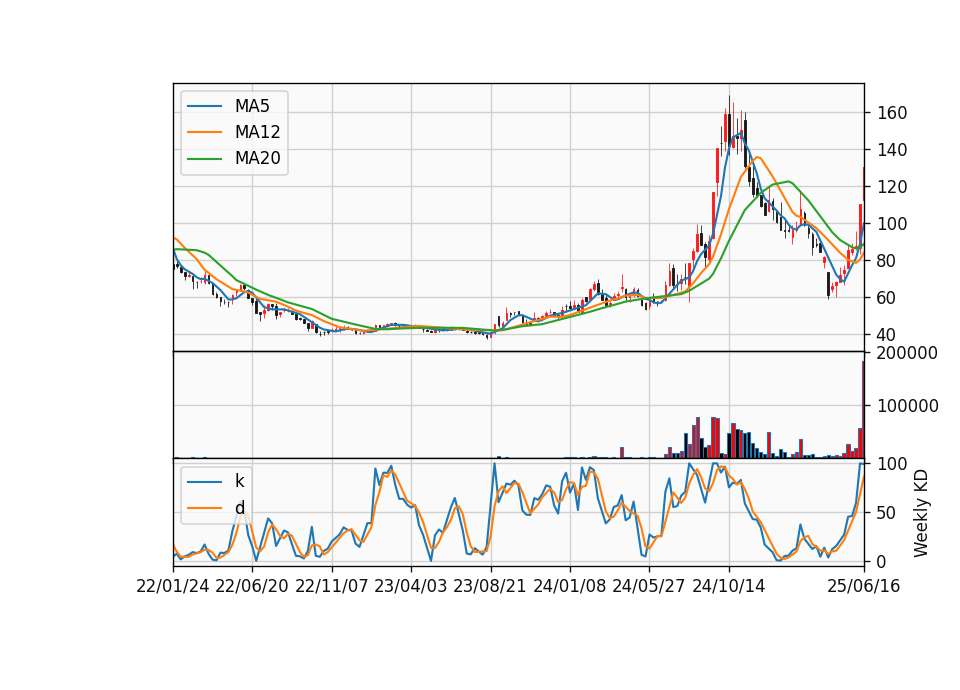Click the 200000 volume axis tick label
The image size is (960, 690).
[907, 353]
